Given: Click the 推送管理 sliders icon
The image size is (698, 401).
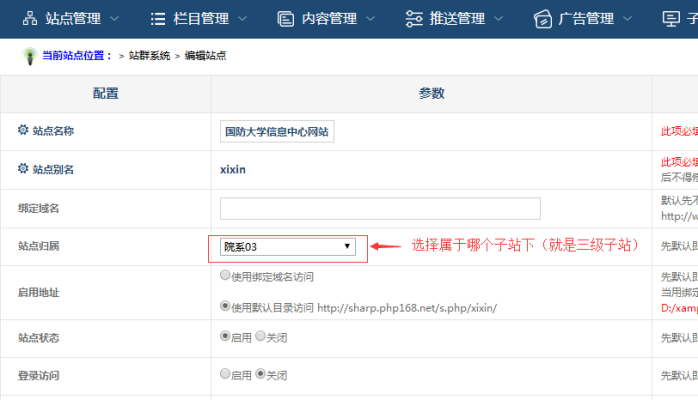Looking at the screenshot, I should click(x=413, y=18).
